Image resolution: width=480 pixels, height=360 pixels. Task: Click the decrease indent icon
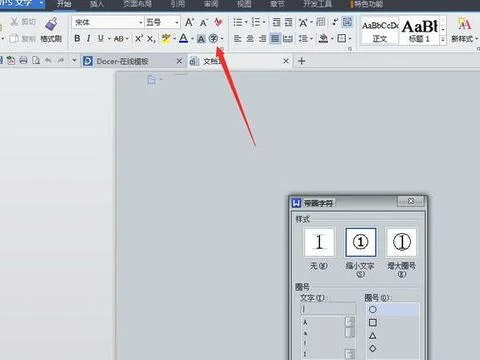pos(276,22)
